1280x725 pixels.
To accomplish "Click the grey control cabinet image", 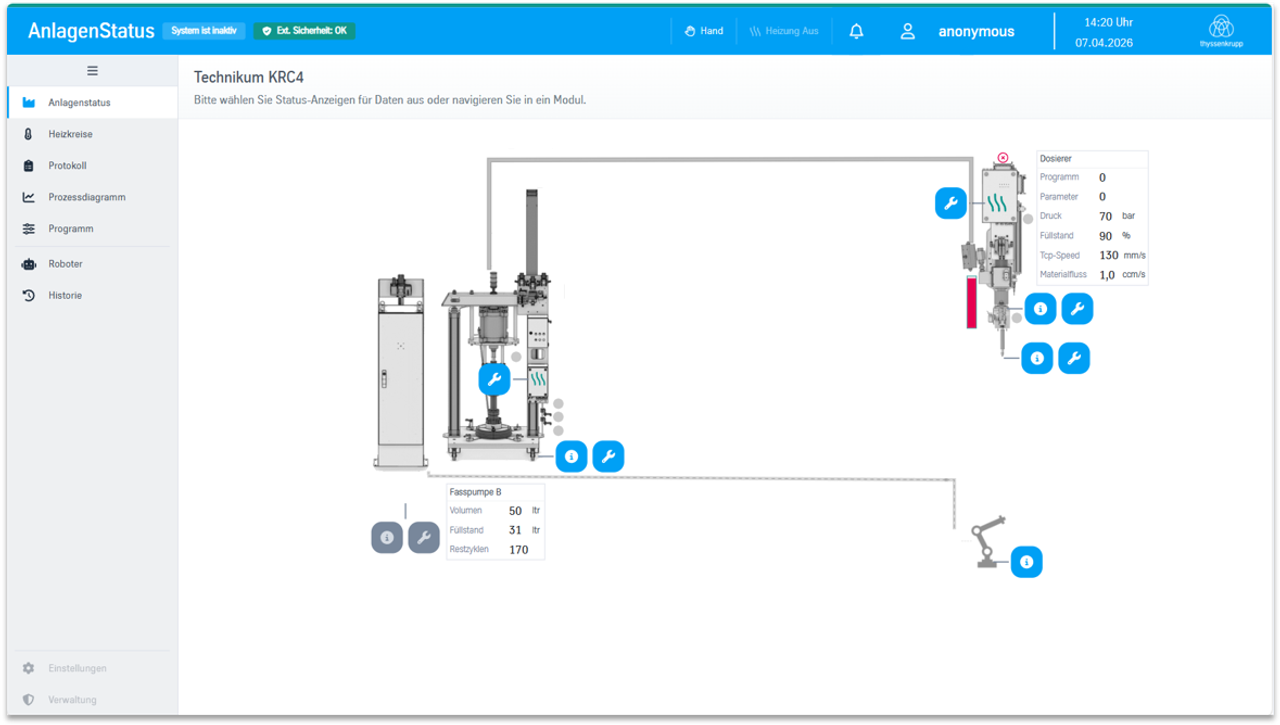I will tap(400, 372).
